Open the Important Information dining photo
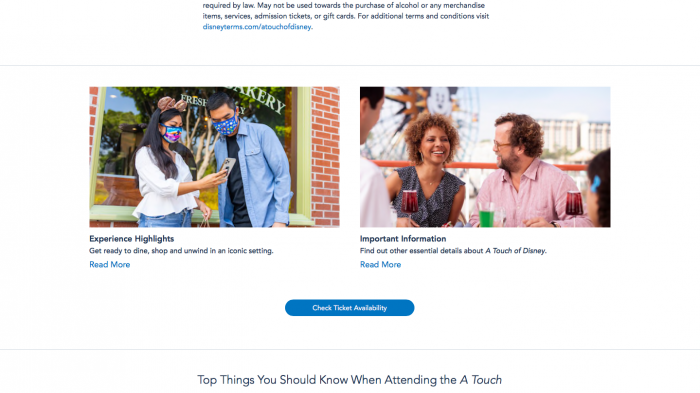Image resolution: width=700 pixels, height=393 pixels. click(485, 157)
